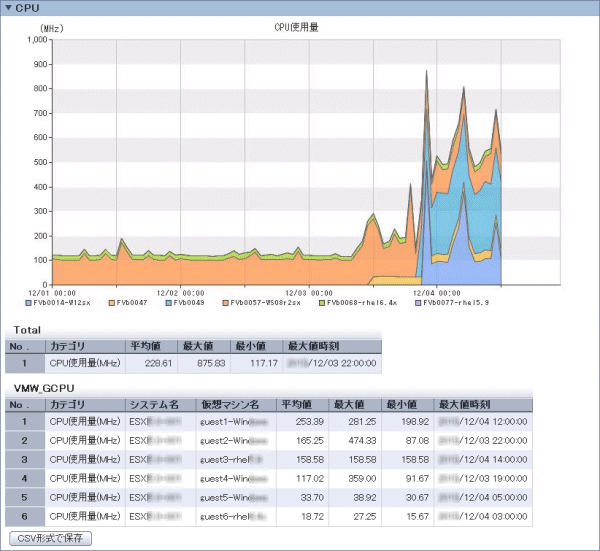Click the FVb0049 legend swatch

pyautogui.click(x=170, y=300)
